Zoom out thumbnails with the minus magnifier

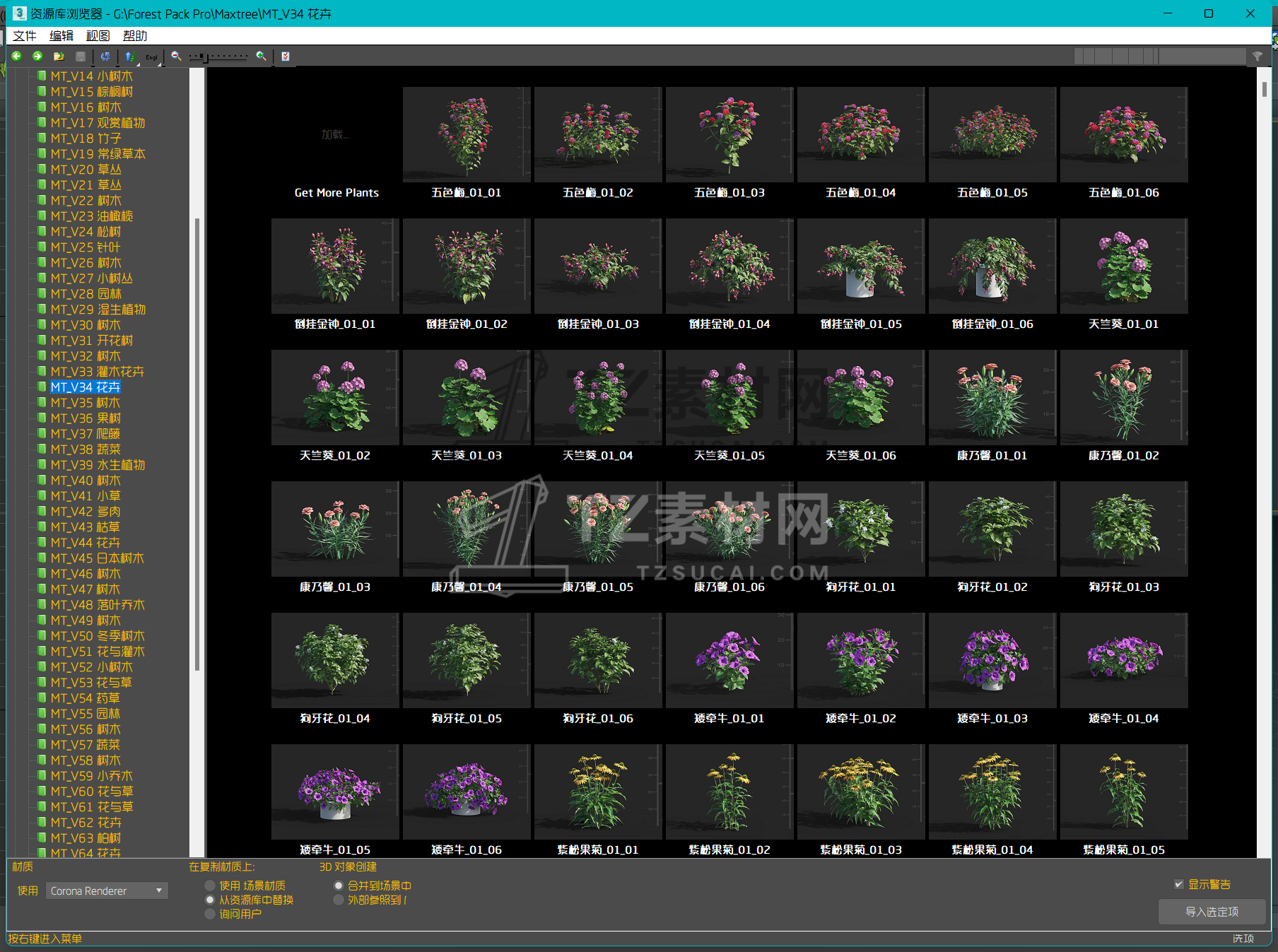pyautogui.click(x=176, y=57)
